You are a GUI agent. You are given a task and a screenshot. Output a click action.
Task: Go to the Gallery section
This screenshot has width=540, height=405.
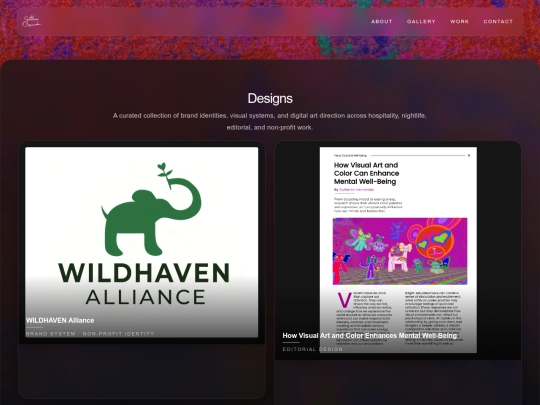pos(421,21)
